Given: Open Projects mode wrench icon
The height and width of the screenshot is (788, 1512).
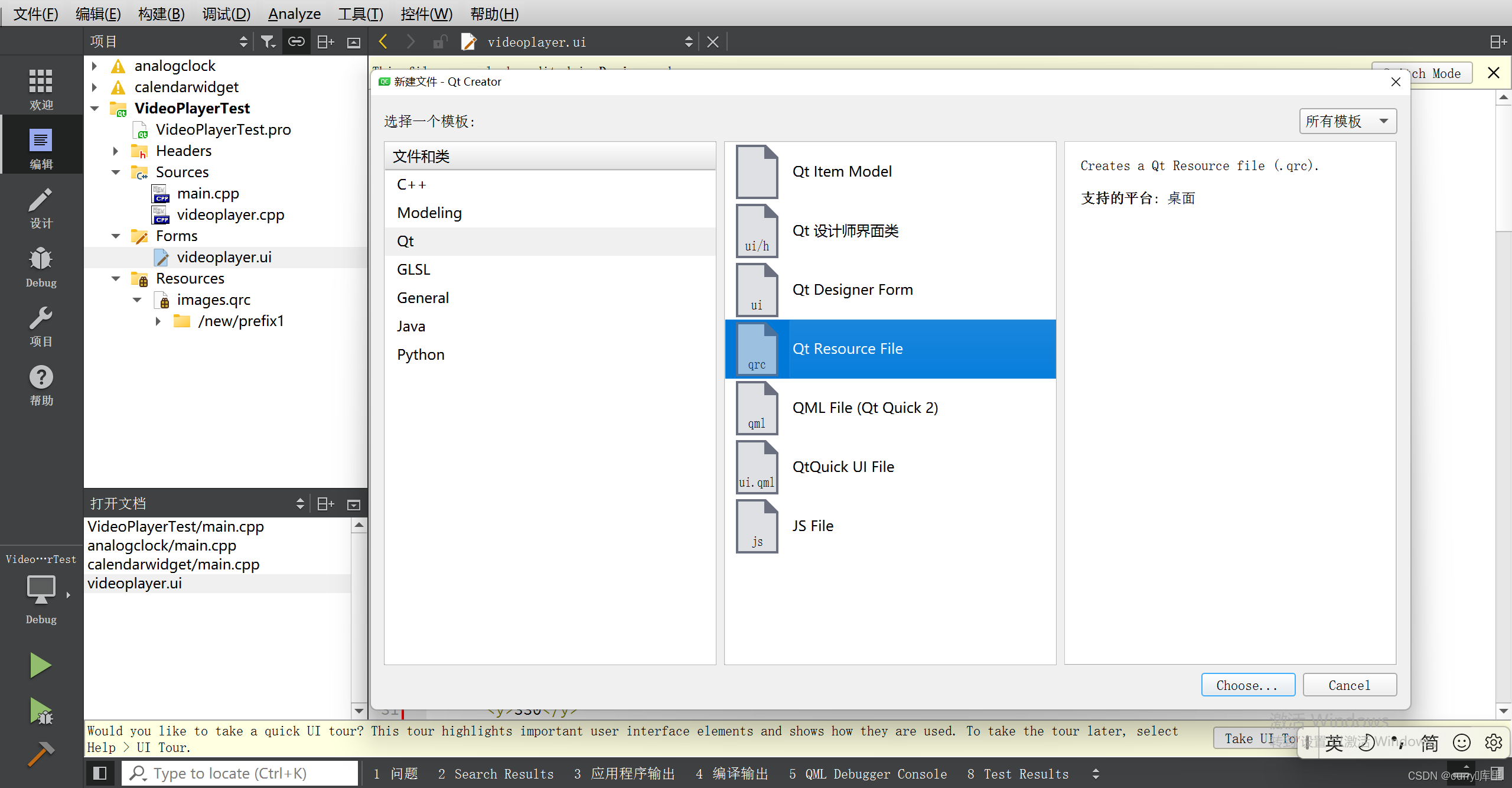Looking at the screenshot, I should (41, 325).
